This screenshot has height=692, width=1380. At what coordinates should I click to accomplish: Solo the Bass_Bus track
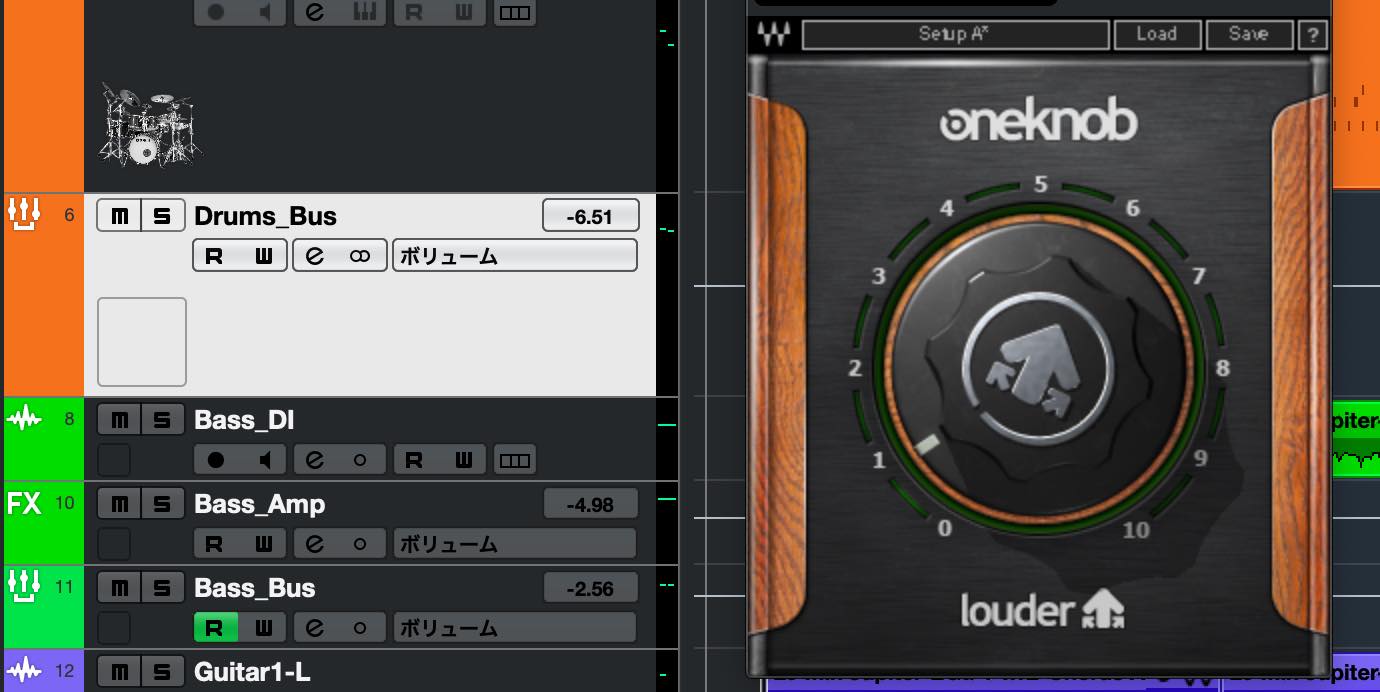click(x=163, y=588)
